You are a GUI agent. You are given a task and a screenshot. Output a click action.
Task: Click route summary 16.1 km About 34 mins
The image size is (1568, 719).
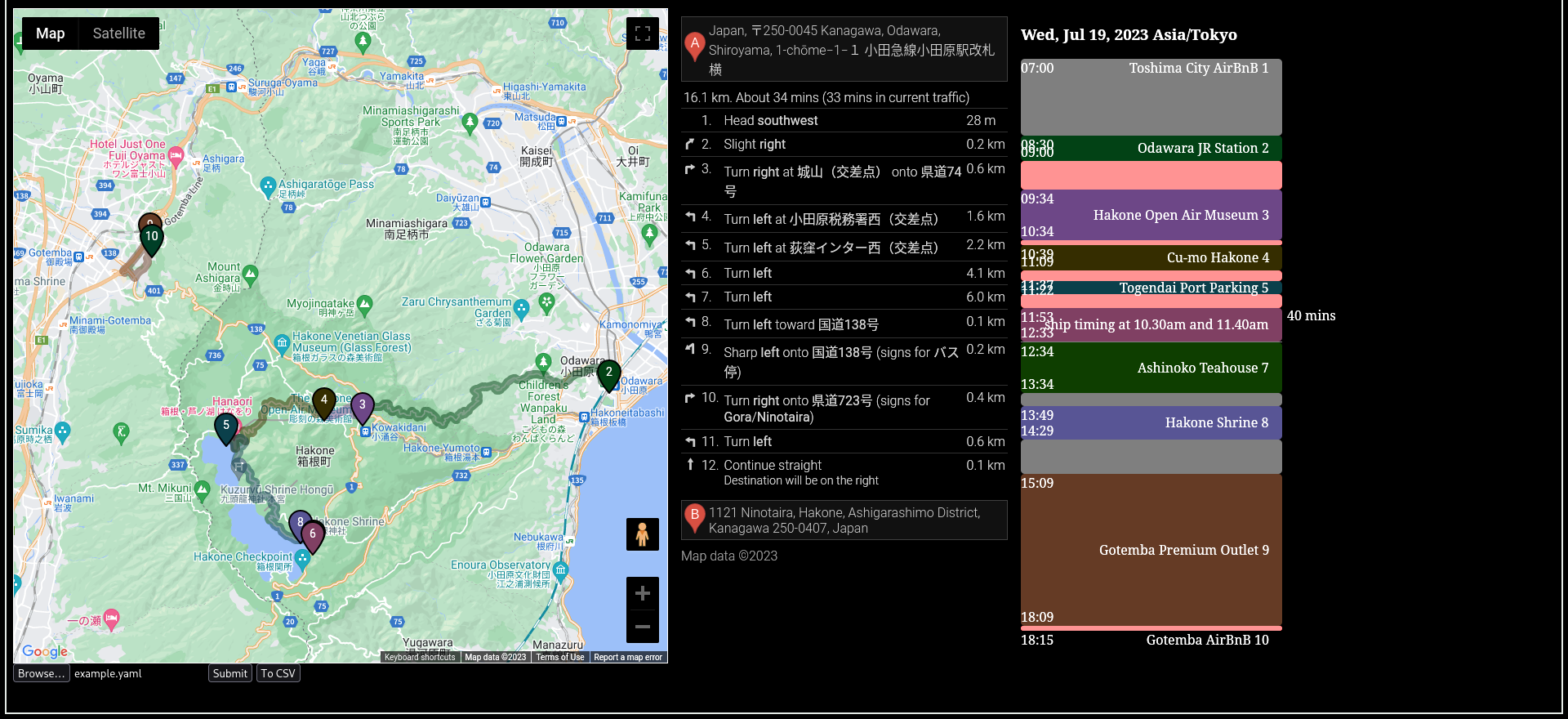[x=826, y=97]
